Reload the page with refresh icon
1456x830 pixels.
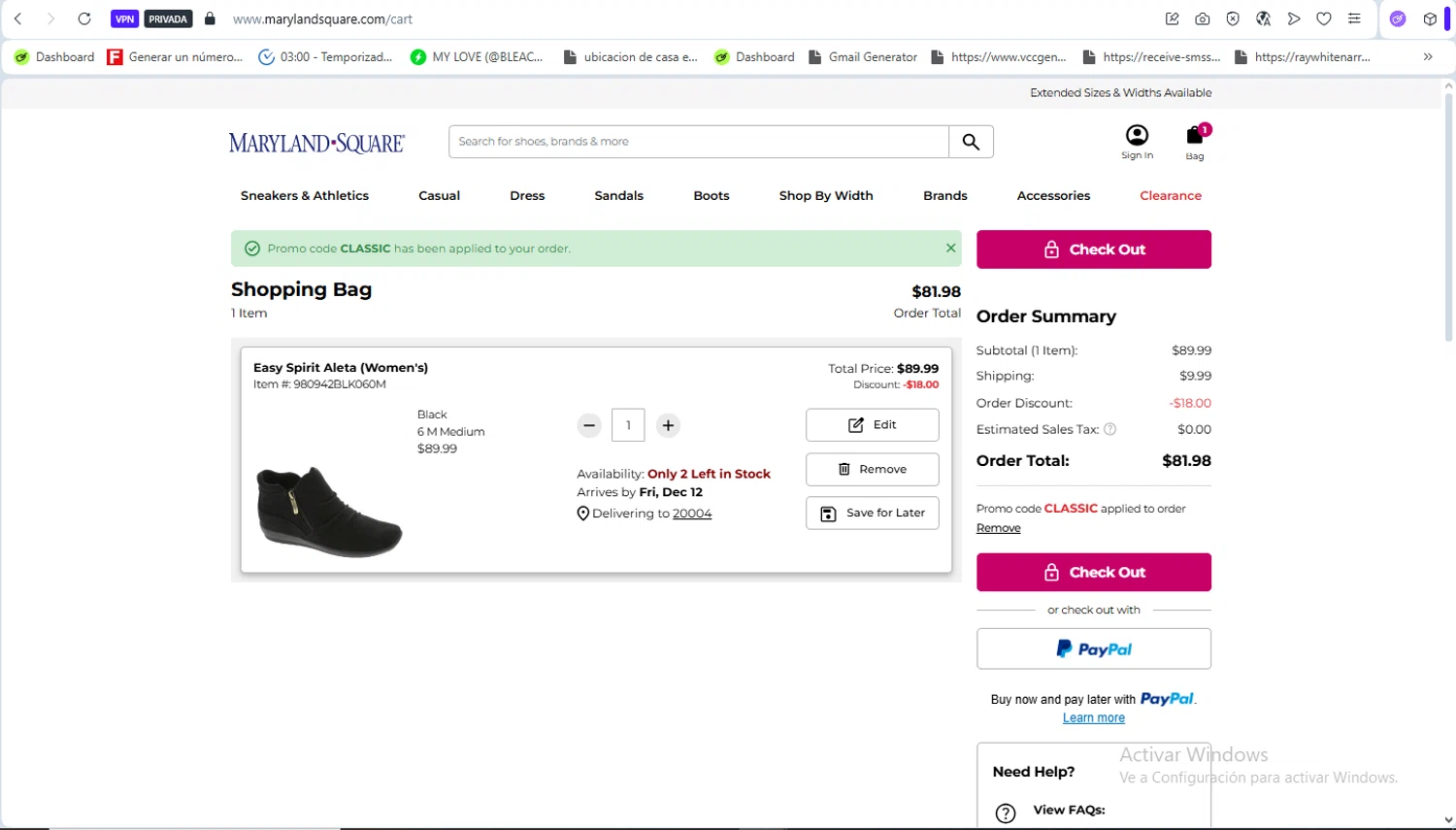(84, 18)
